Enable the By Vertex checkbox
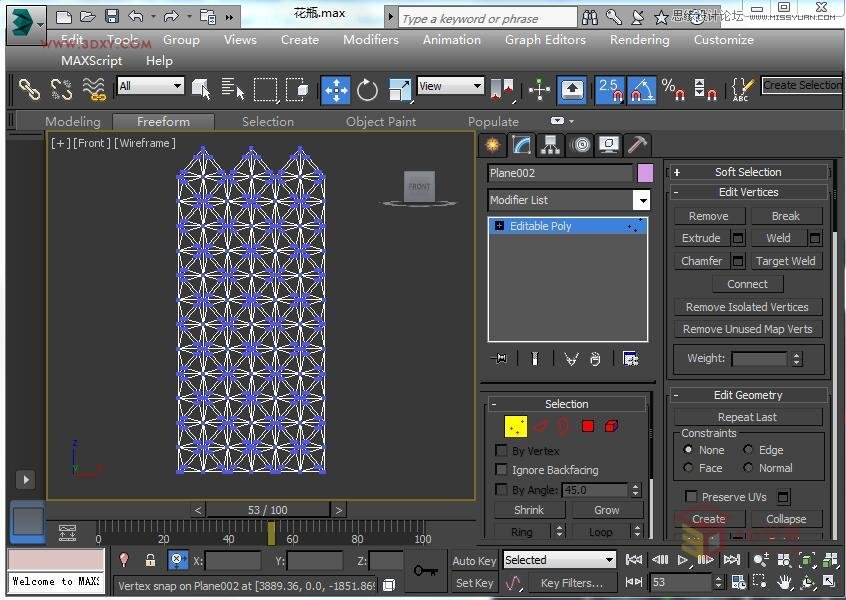 tap(502, 450)
